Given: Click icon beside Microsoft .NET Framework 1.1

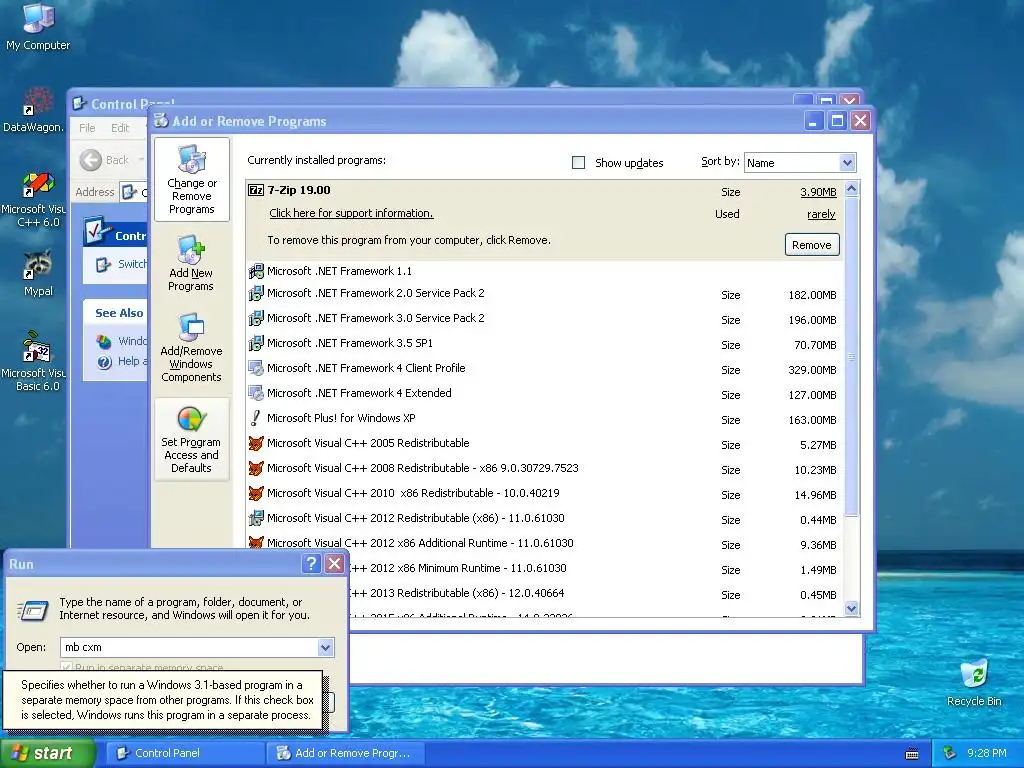Looking at the screenshot, I should pos(256,270).
